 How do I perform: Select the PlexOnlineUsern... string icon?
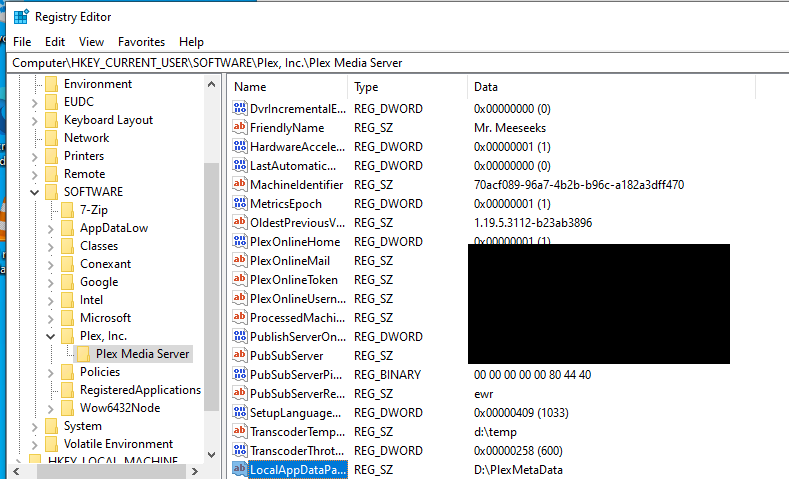click(x=240, y=298)
